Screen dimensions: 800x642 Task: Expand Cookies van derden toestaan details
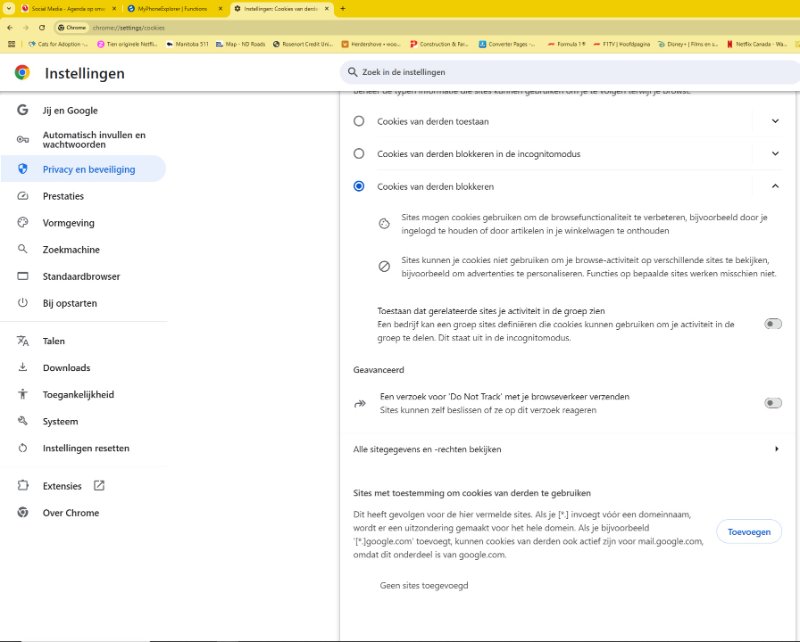[x=775, y=121]
